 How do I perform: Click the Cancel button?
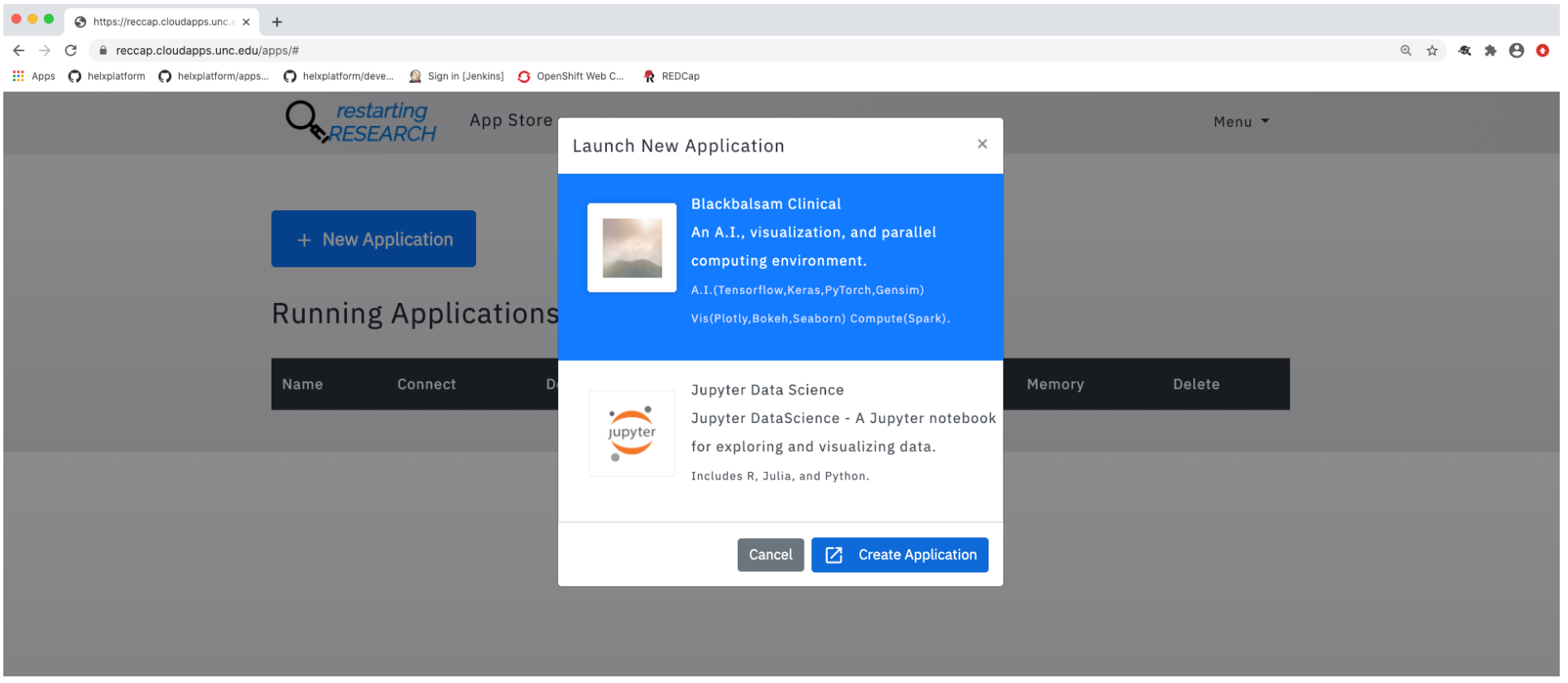(771, 555)
